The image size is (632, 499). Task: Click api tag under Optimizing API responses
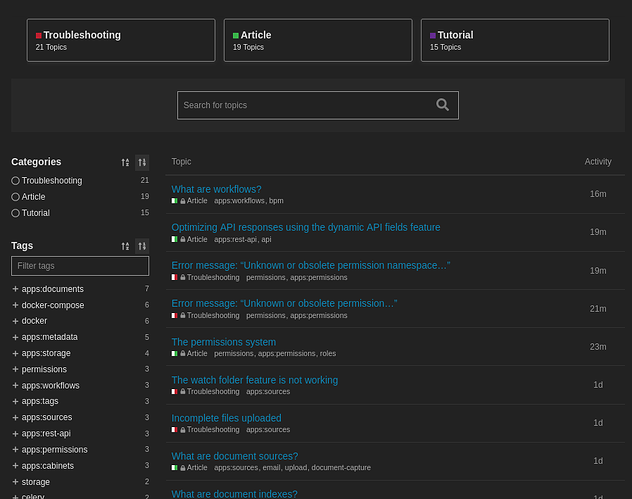click(x=266, y=239)
